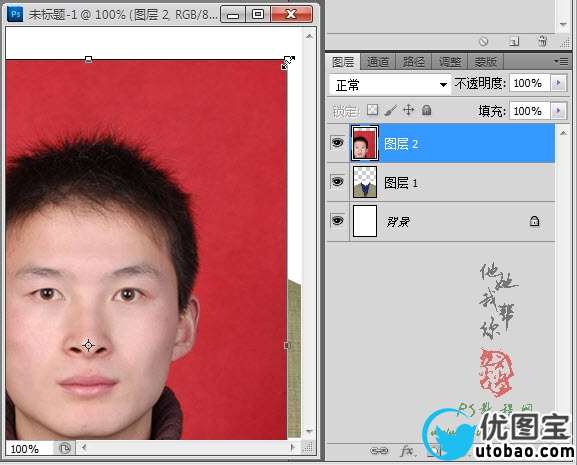The width and height of the screenshot is (577, 465).
Task: Click the 背景 layer name
Action: coord(397,221)
